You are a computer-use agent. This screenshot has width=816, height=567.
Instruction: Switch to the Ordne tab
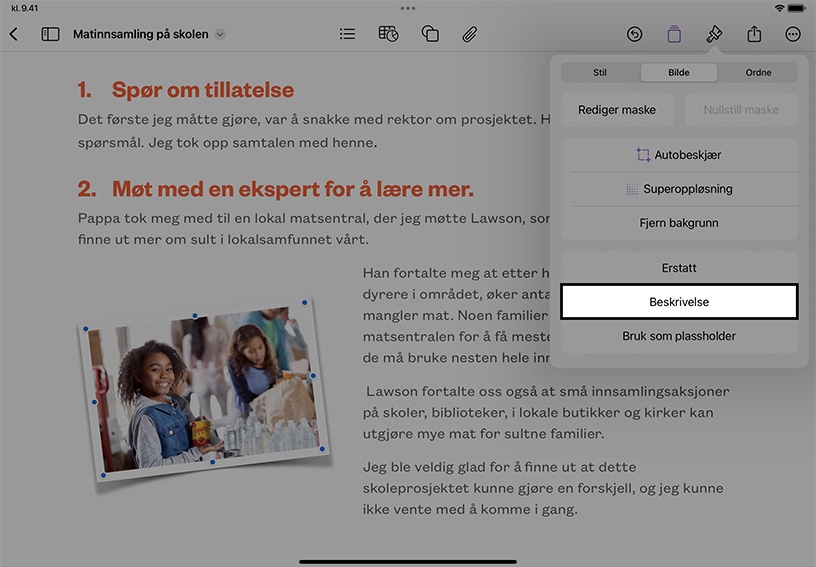(x=758, y=73)
